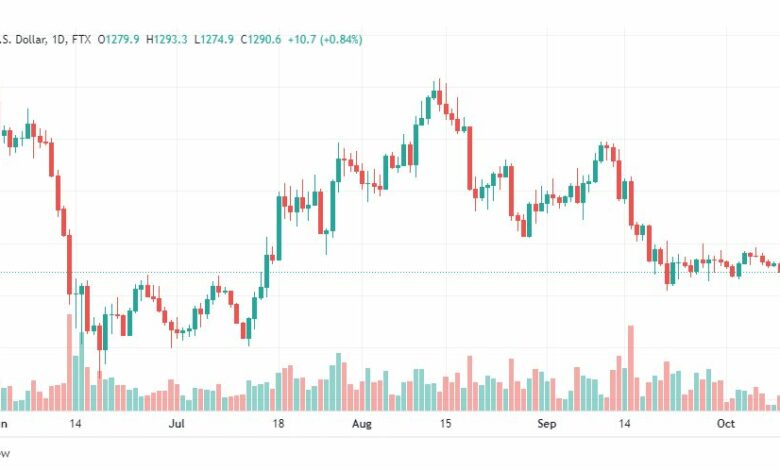Click the 1D interval label in legend
This screenshot has height=470, width=780.
tap(59, 39)
